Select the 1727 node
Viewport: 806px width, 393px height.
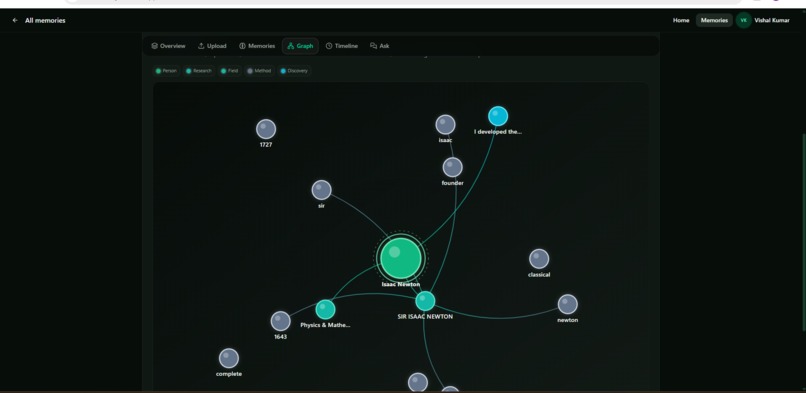pos(266,129)
